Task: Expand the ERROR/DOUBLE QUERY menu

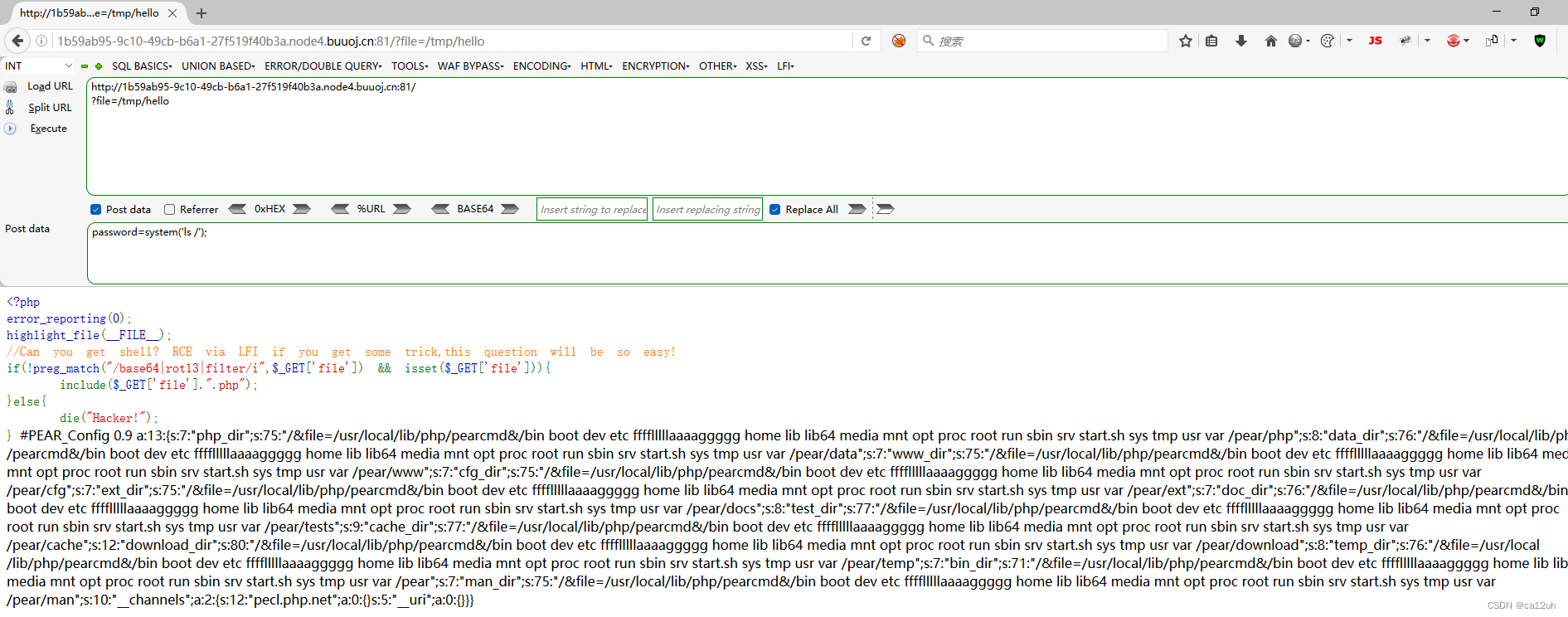Action: pos(323,66)
